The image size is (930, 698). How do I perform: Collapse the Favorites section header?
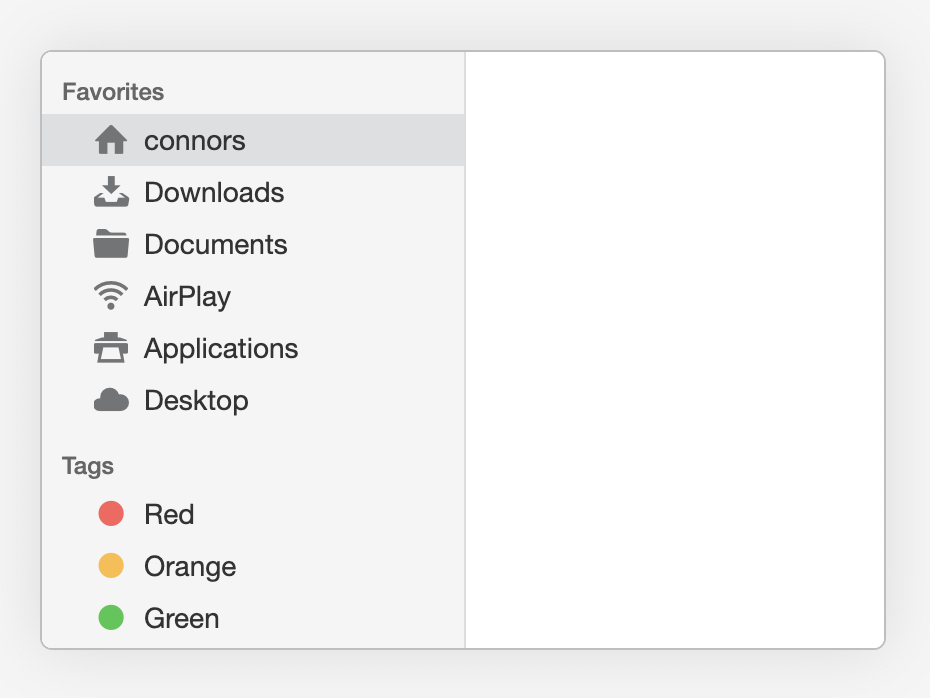pyautogui.click(x=113, y=92)
